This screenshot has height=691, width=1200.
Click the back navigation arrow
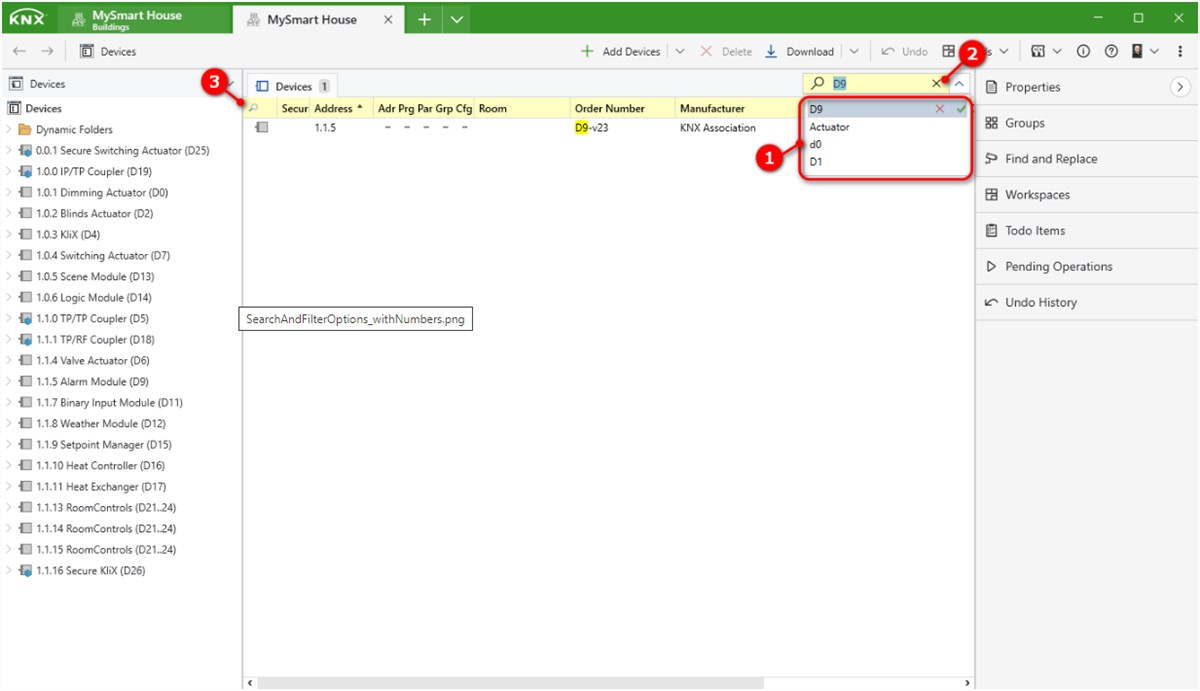click(19, 51)
